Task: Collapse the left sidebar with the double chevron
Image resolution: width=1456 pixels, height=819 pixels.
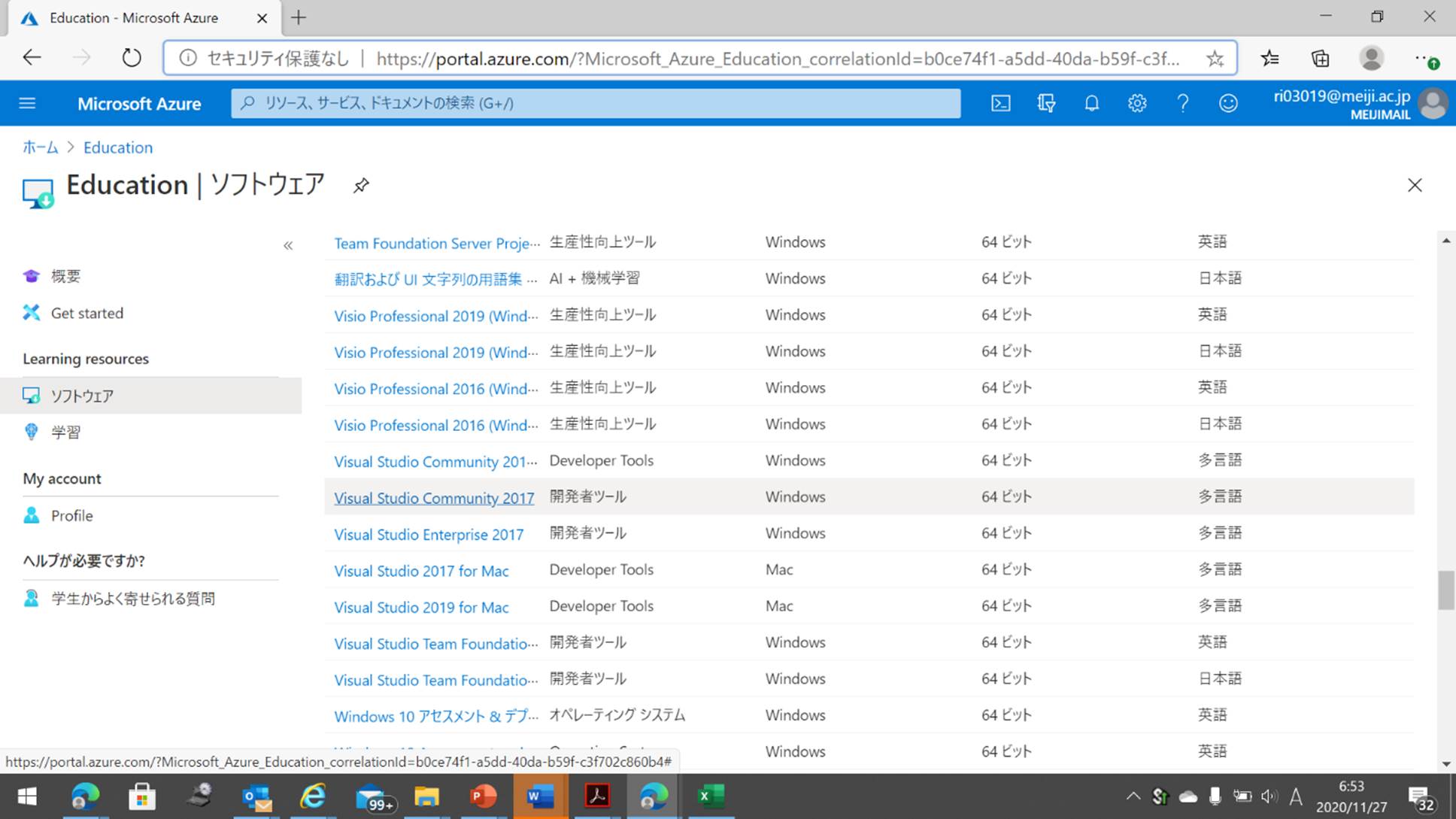Action: coord(288,245)
